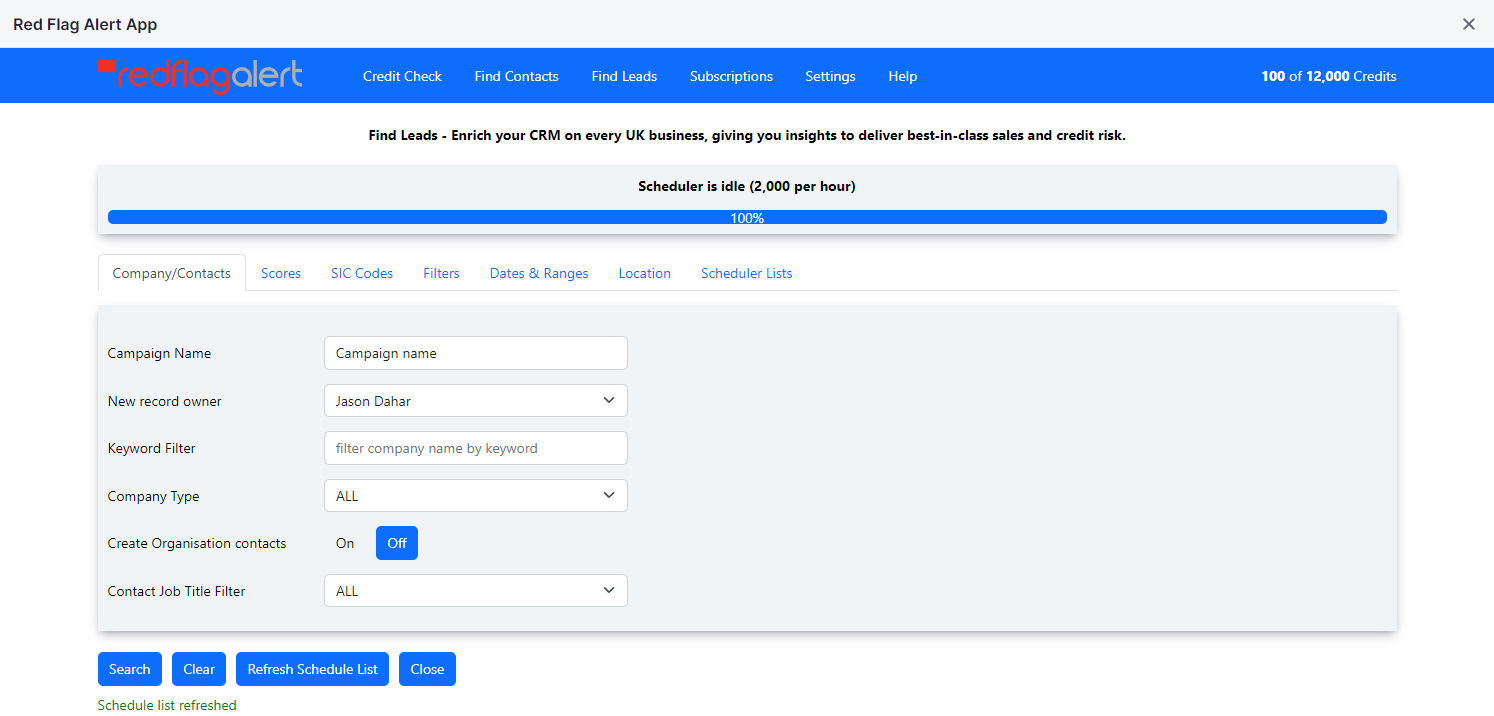1494x716 pixels.
Task: Switch to the Location tab
Action: click(x=644, y=273)
